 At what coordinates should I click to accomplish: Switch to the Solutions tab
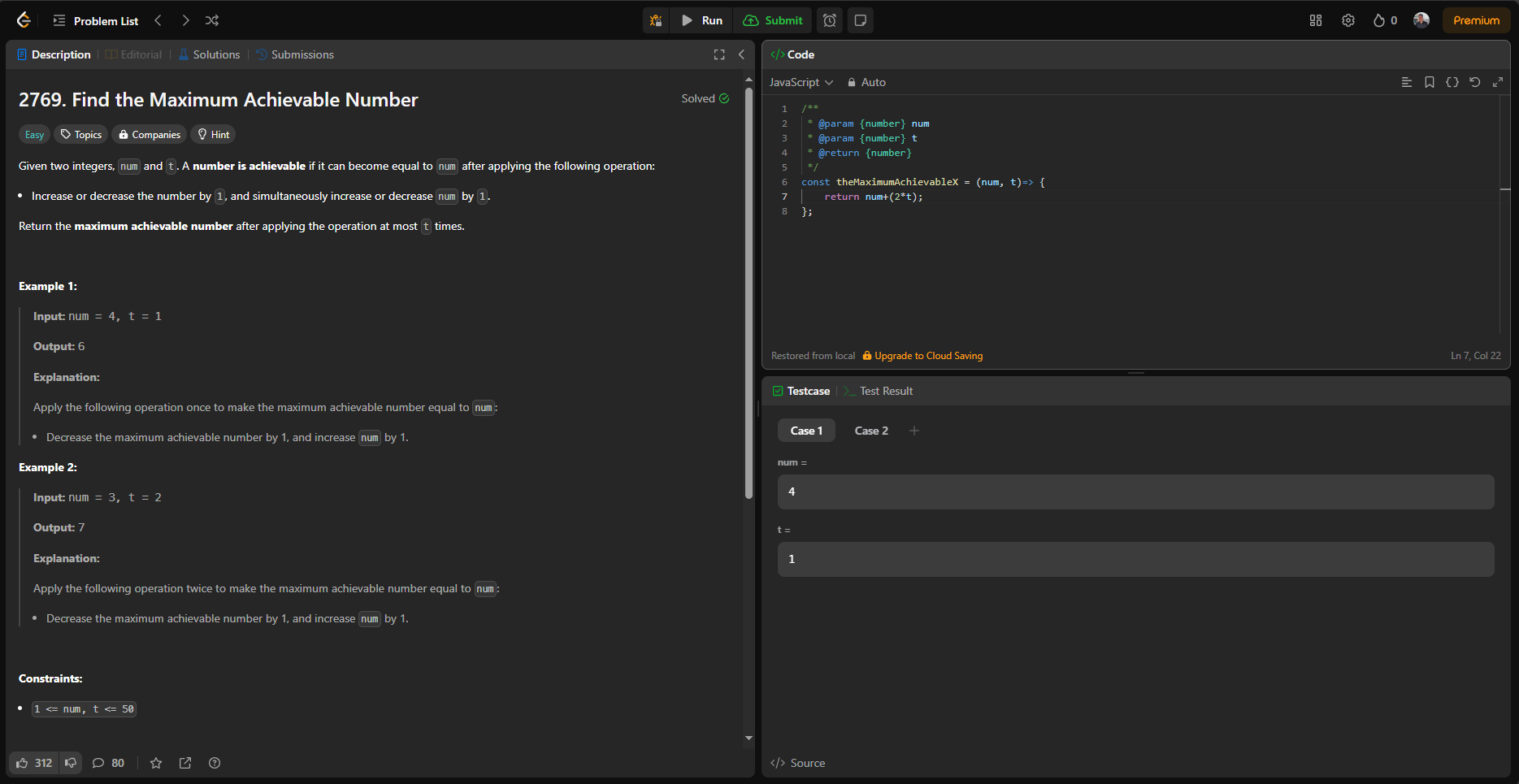210,54
